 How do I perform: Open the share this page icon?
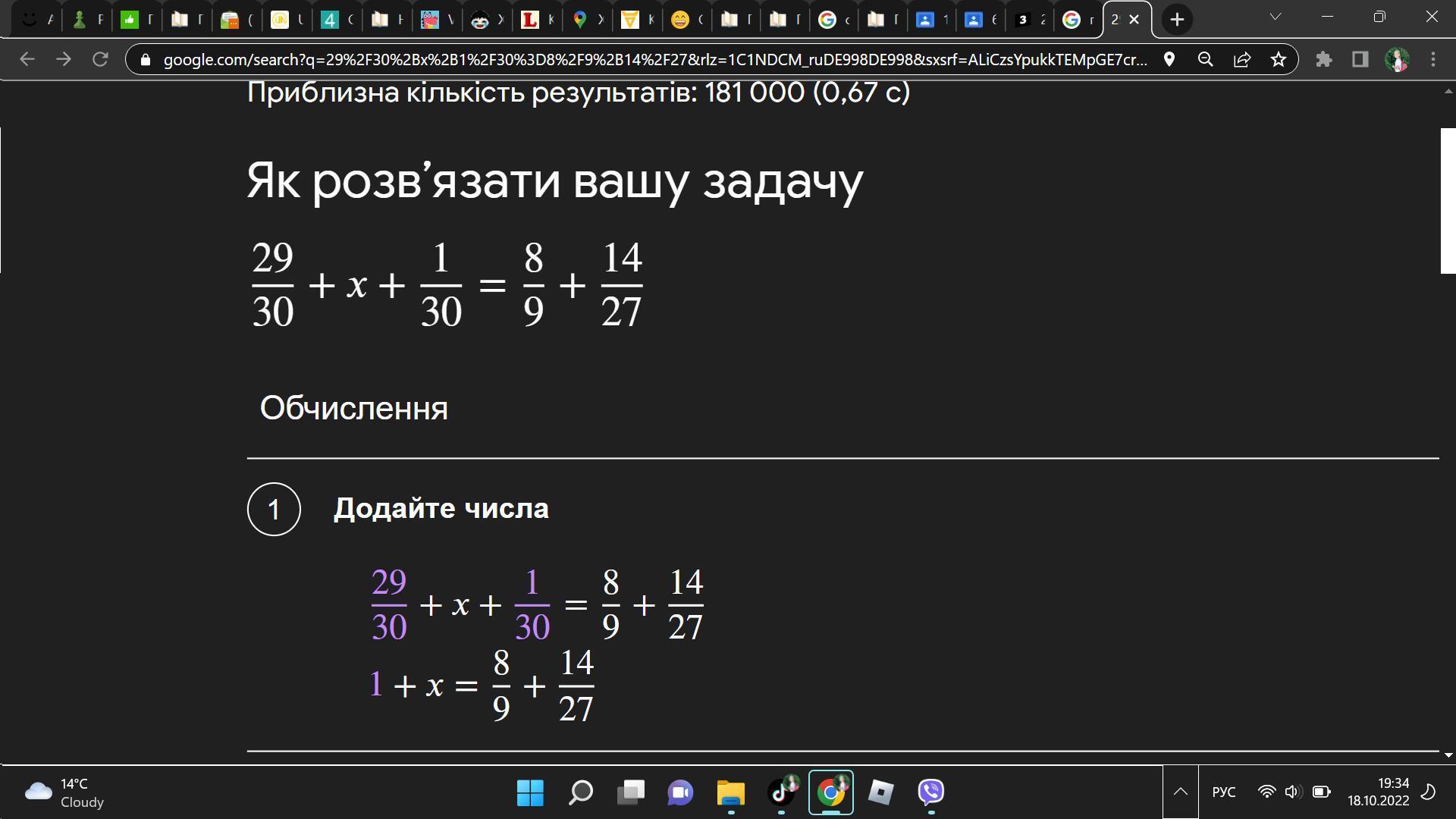[x=1242, y=59]
